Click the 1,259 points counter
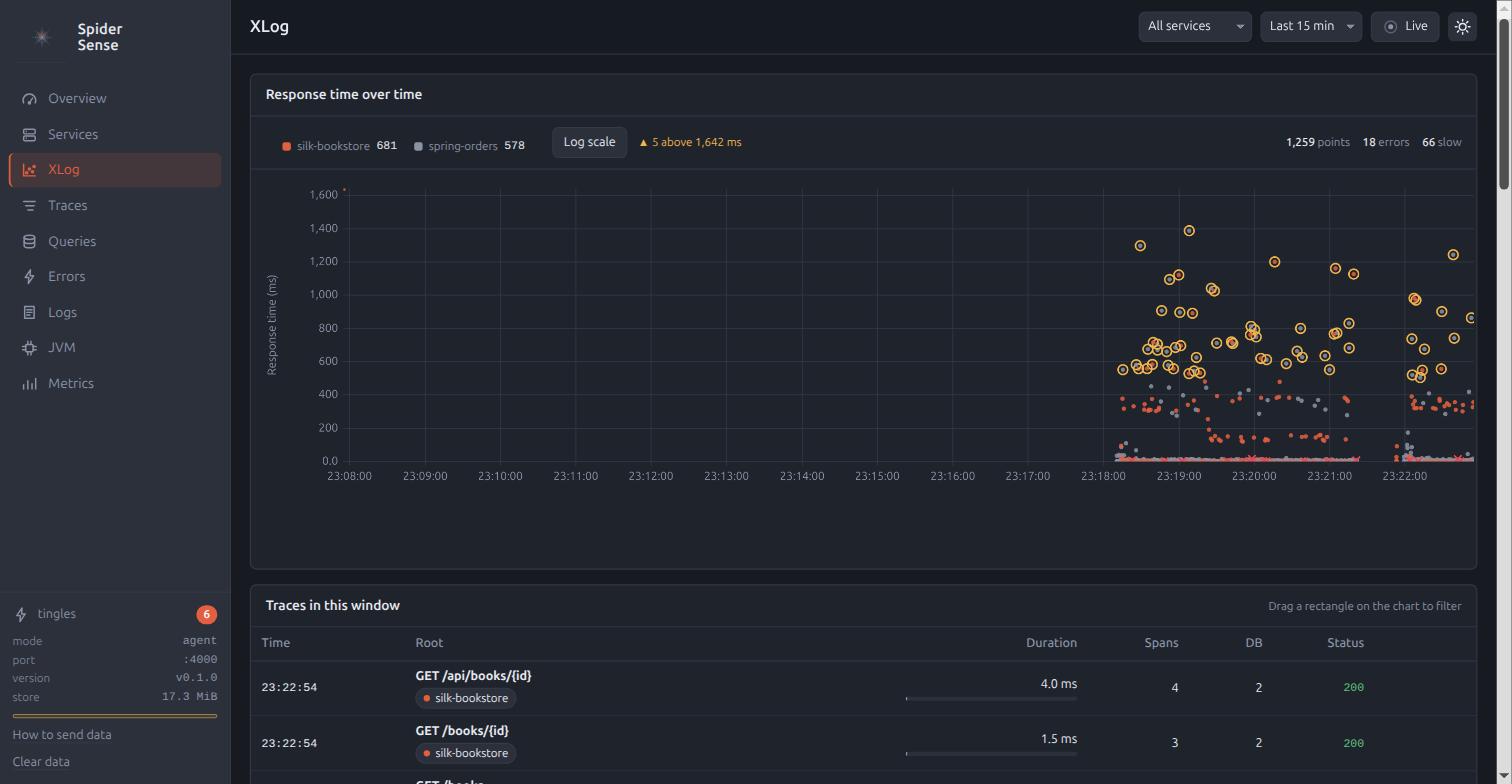This screenshot has height=784, width=1512. [1317, 142]
